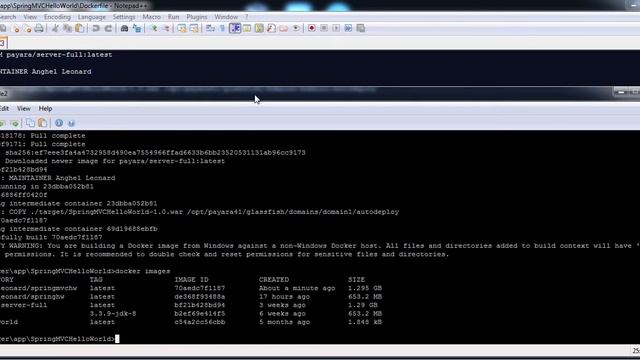Viewport: 640px width, 360px height.
Task: Click image ID 'c54a2cc56cbb'
Action: 200,322
